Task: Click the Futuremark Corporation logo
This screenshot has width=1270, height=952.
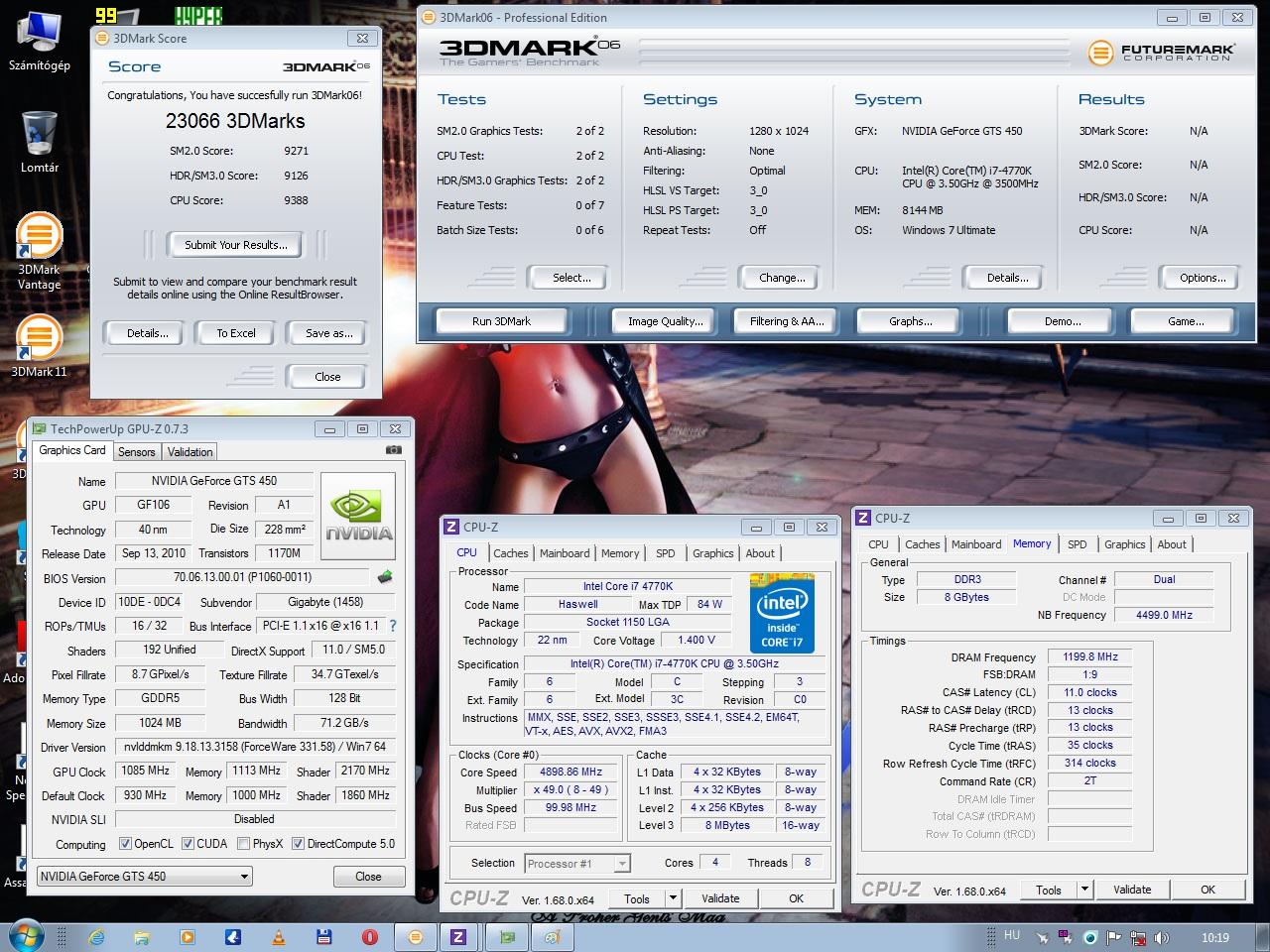Action: (x=1161, y=53)
